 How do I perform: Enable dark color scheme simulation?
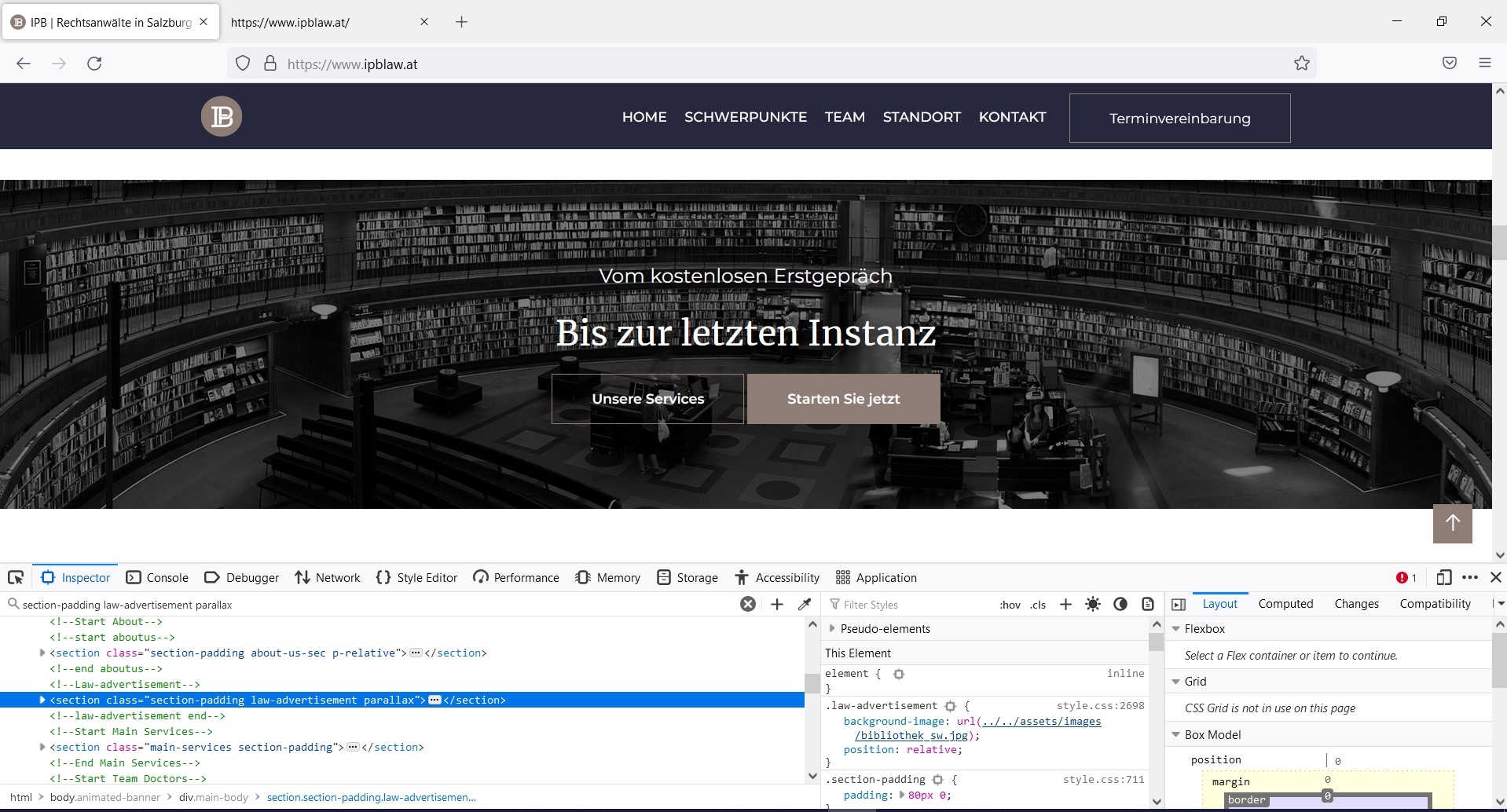(x=1120, y=604)
